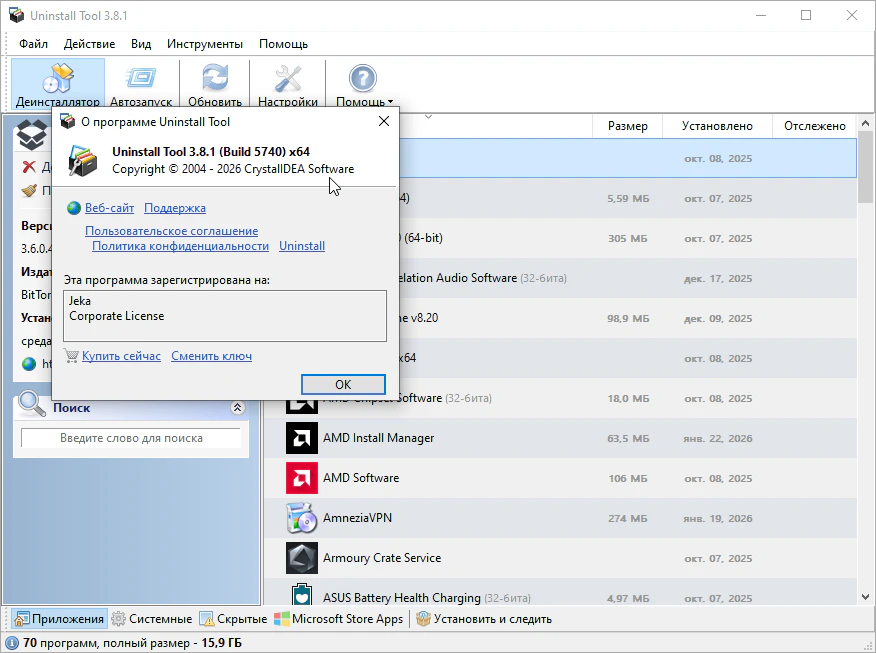This screenshot has width=876, height=653.
Task: Sort list by Размер column header
Action: point(627,126)
